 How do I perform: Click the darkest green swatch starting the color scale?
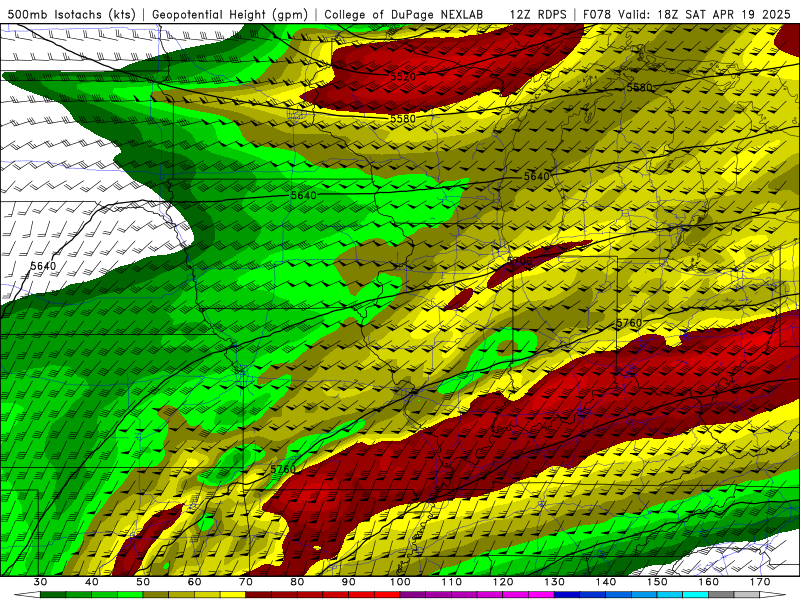[x=53, y=595]
